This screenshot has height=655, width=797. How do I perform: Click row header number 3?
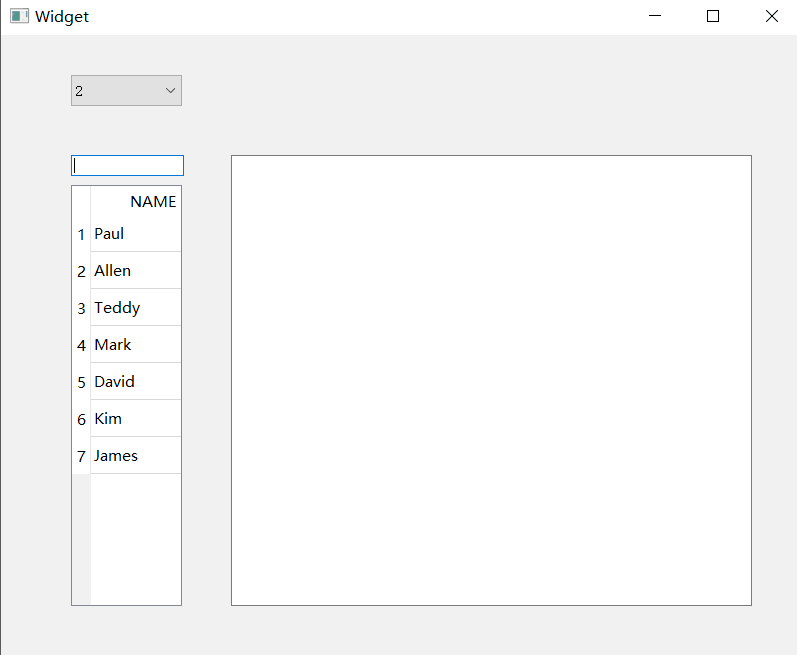[x=81, y=309]
